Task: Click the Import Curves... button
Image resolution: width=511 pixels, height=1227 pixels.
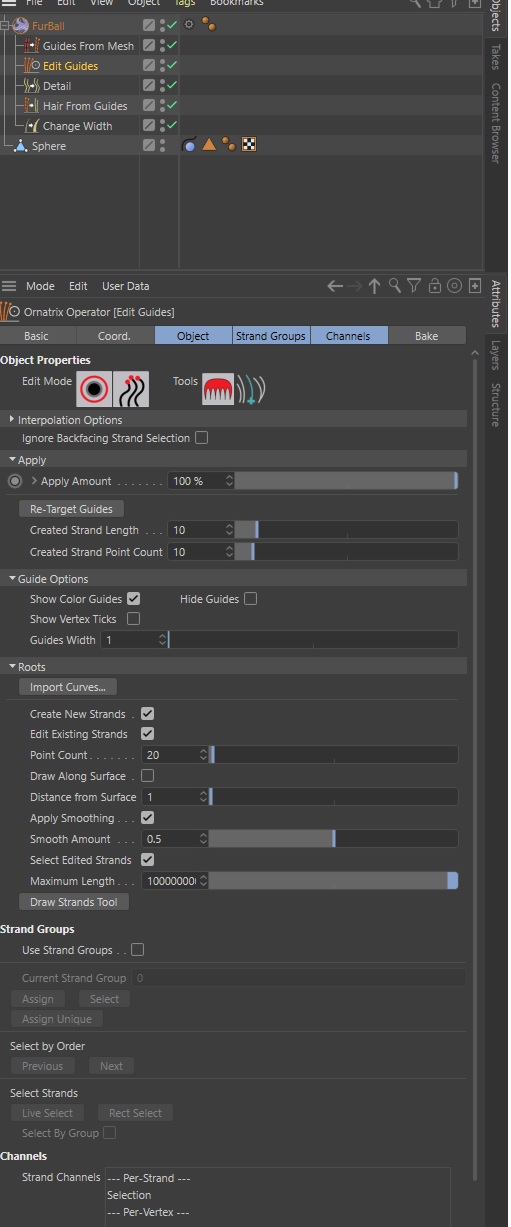Action: click(68, 687)
